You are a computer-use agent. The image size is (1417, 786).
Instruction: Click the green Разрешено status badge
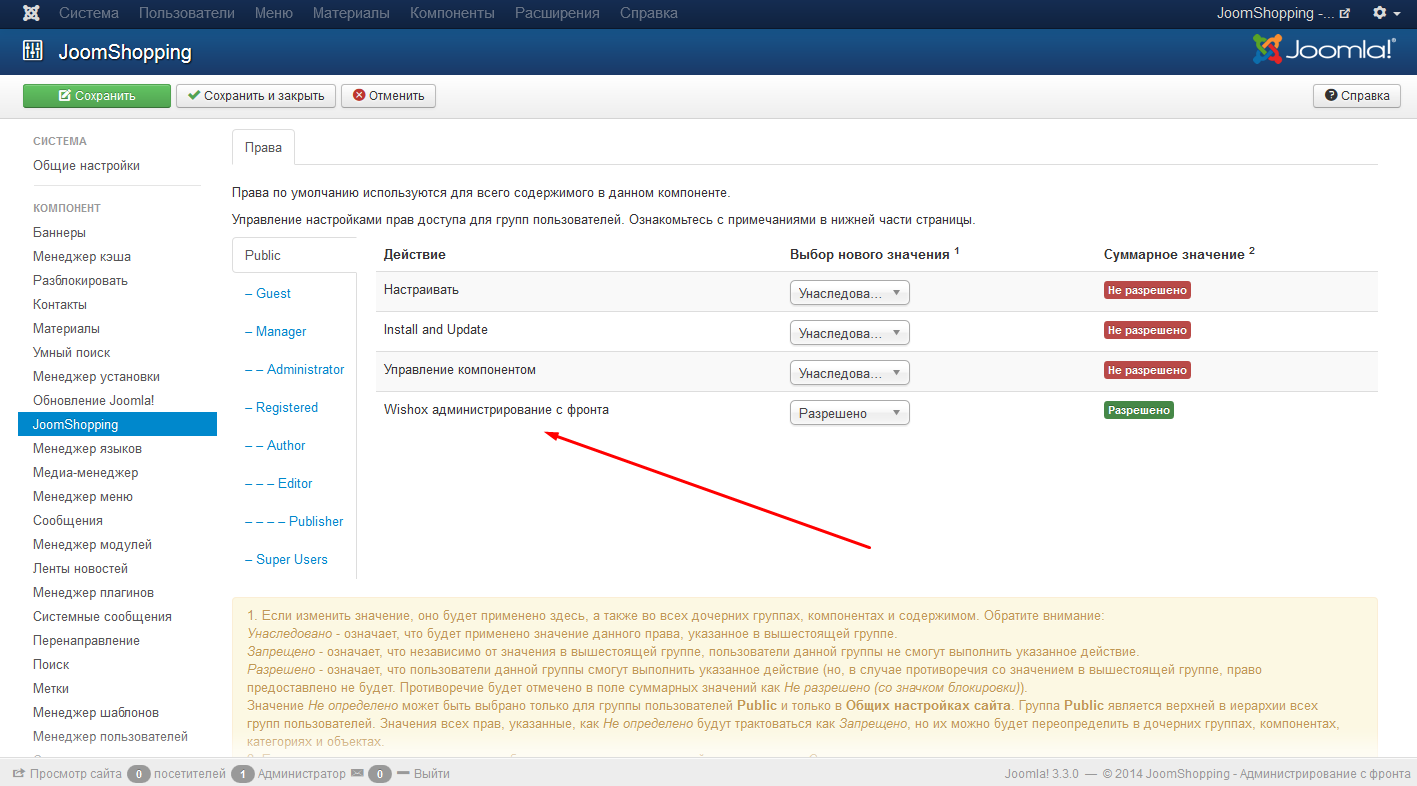tap(1139, 411)
